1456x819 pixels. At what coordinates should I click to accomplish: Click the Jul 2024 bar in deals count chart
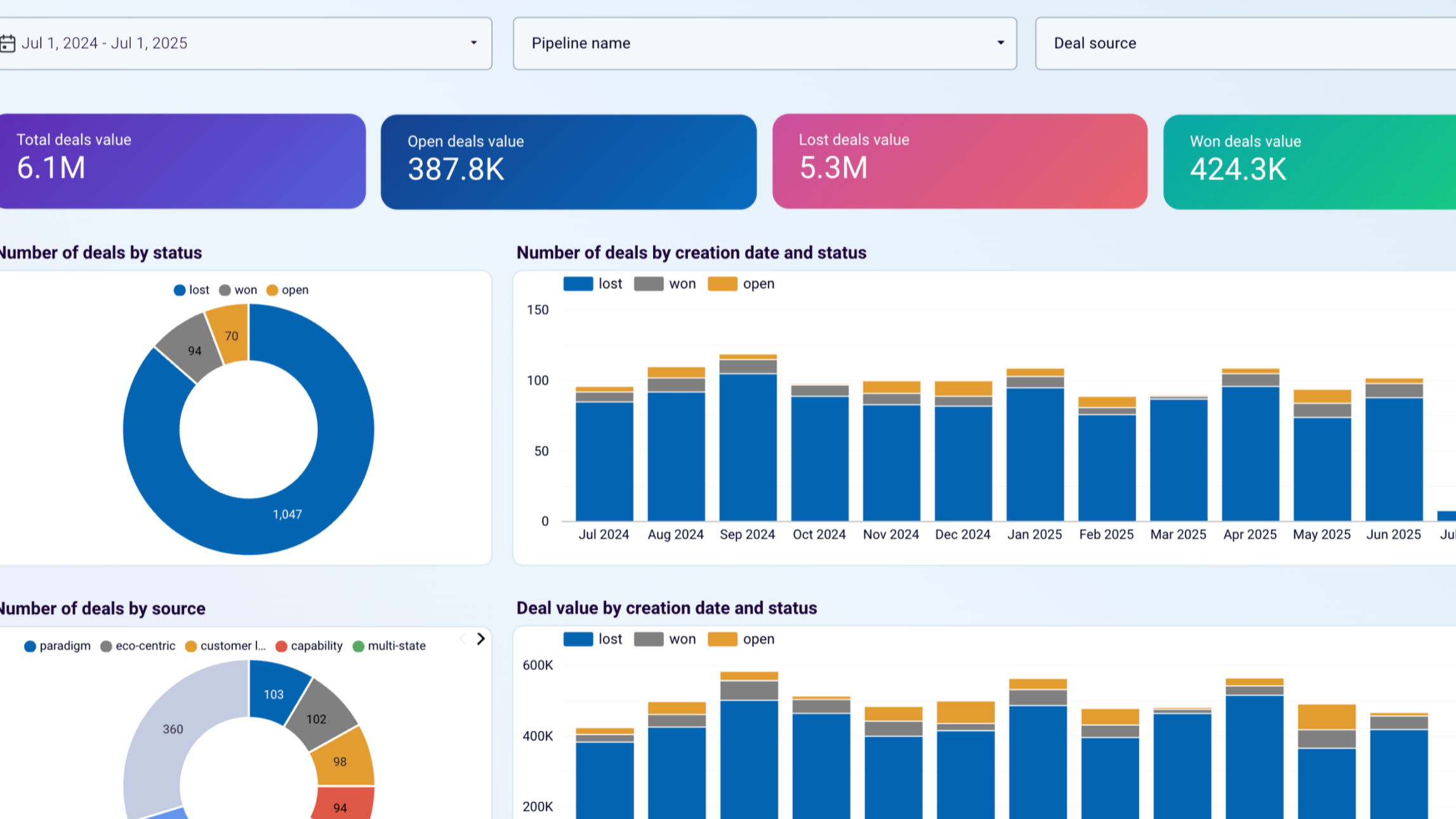click(x=604, y=454)
